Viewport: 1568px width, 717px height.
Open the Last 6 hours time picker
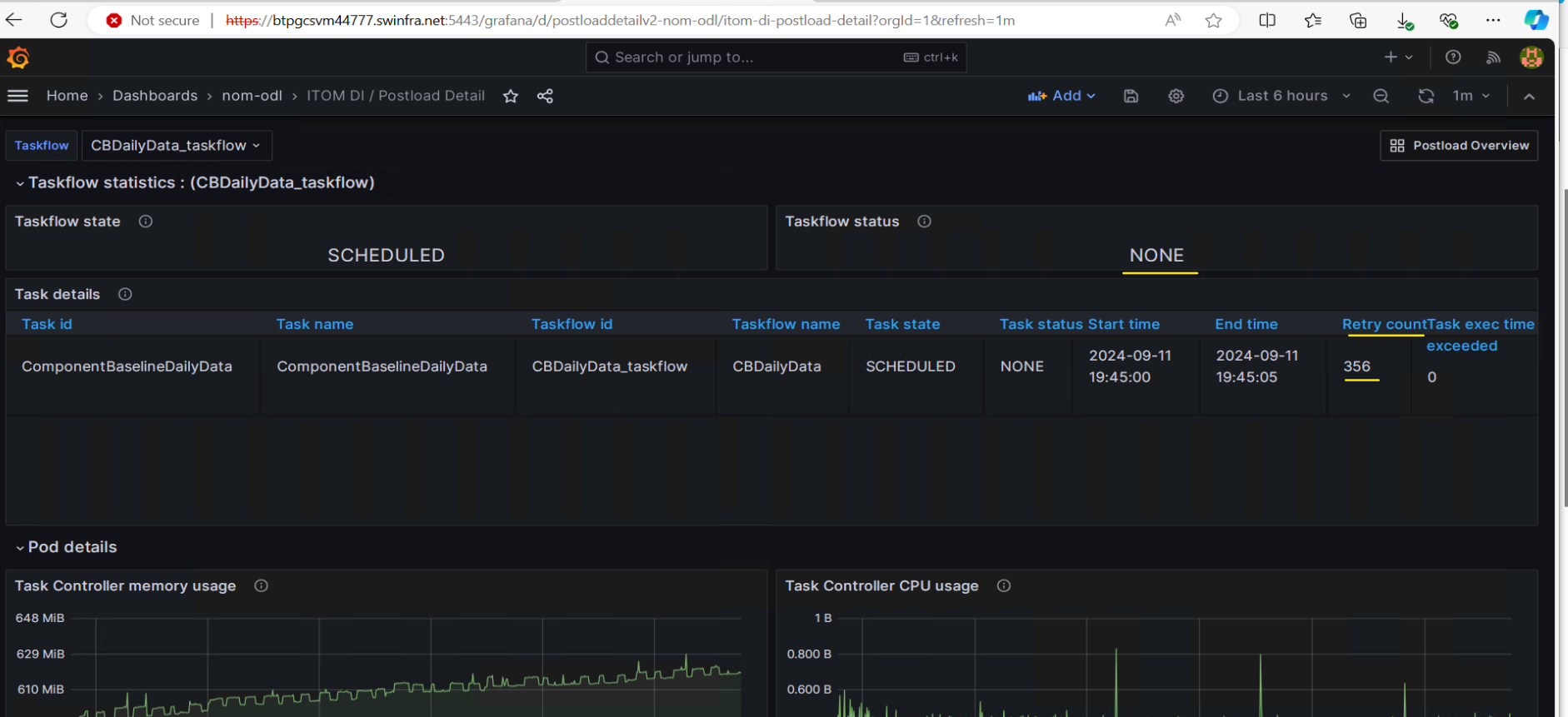1281,97
